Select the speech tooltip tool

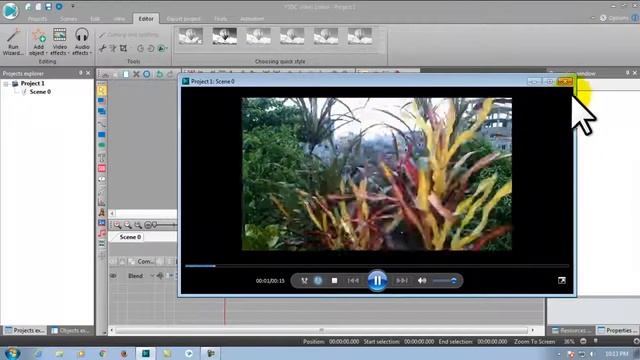pyautogui.click(x=102, y=180)
